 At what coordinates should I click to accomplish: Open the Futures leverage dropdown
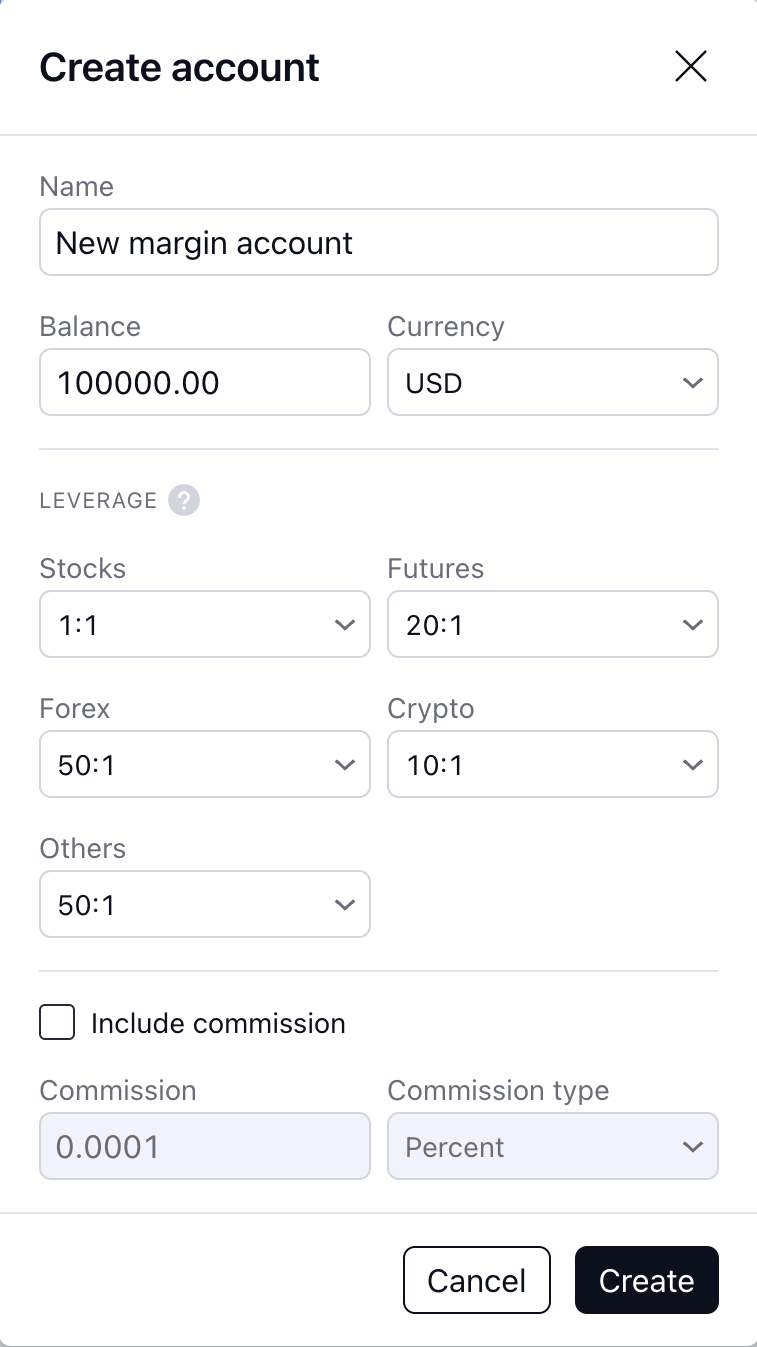tap(552, 625)
